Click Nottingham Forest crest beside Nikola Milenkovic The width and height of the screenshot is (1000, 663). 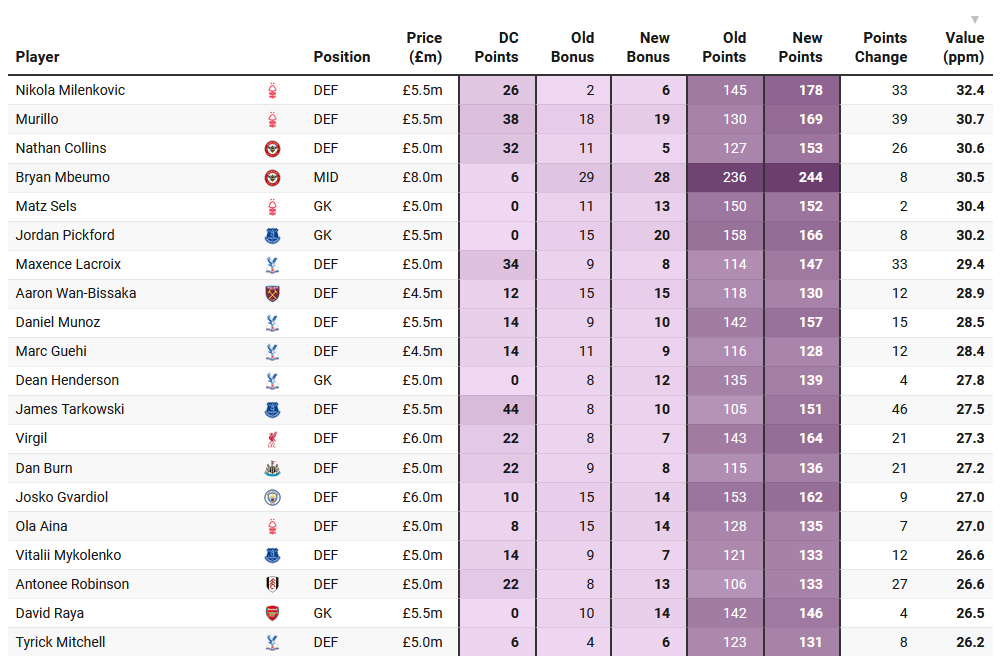272,90
